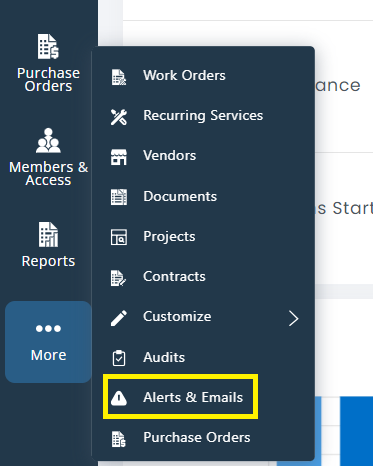Viewport: 373px width, 466px height.
Task: Open Purchase Orders in the left sidebar
Action: click(x=48, y=63)
